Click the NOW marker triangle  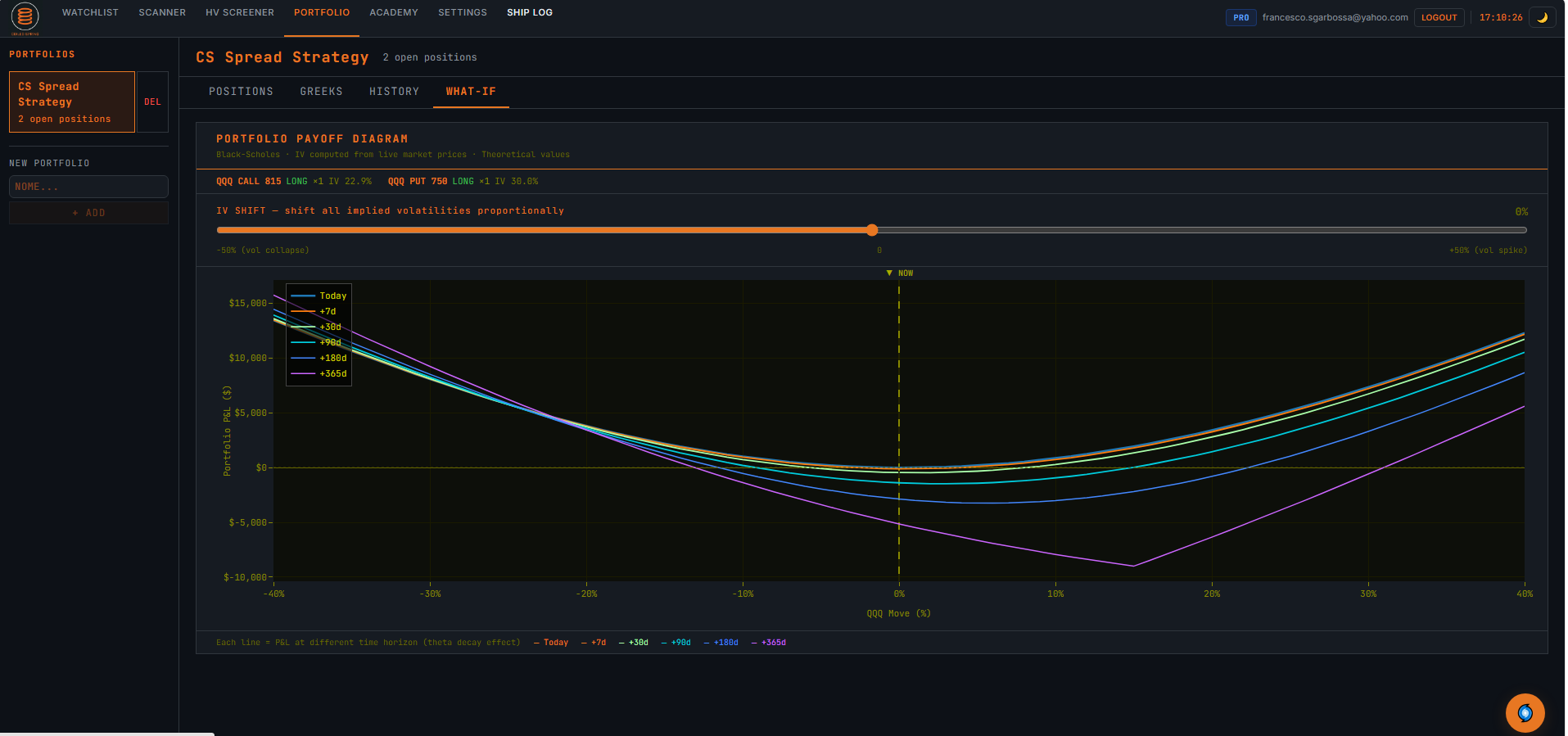click(x=889, y=273)
